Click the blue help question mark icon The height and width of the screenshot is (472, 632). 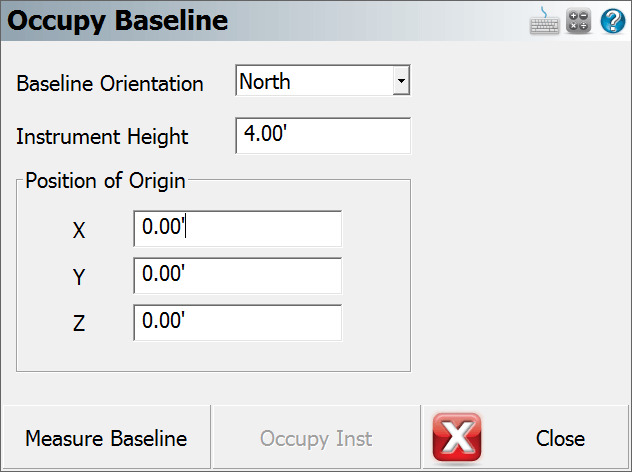(x=613, y=21)
